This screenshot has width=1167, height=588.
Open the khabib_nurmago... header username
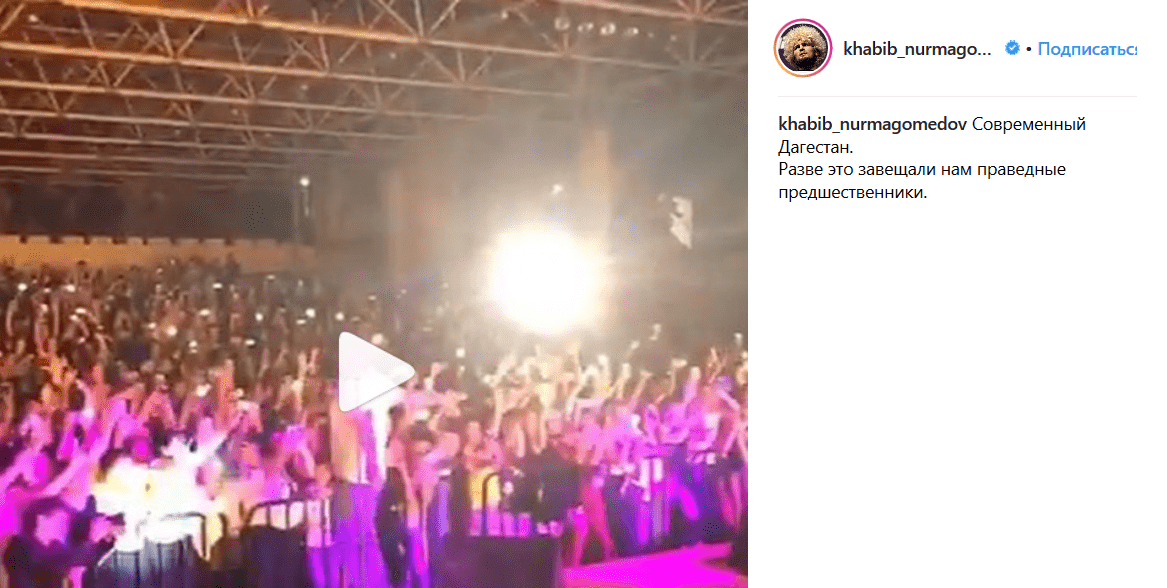click(917, 49)
